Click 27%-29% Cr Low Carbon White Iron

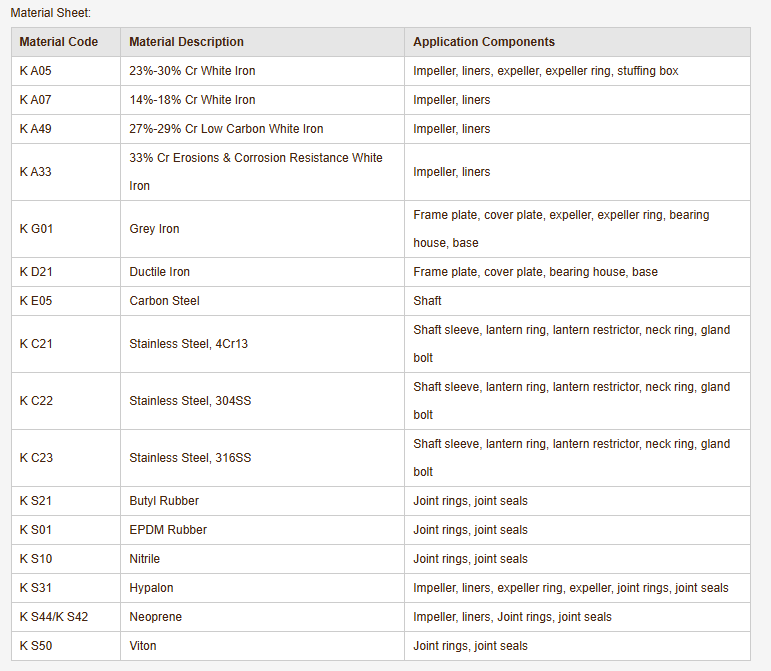(226, 129)
